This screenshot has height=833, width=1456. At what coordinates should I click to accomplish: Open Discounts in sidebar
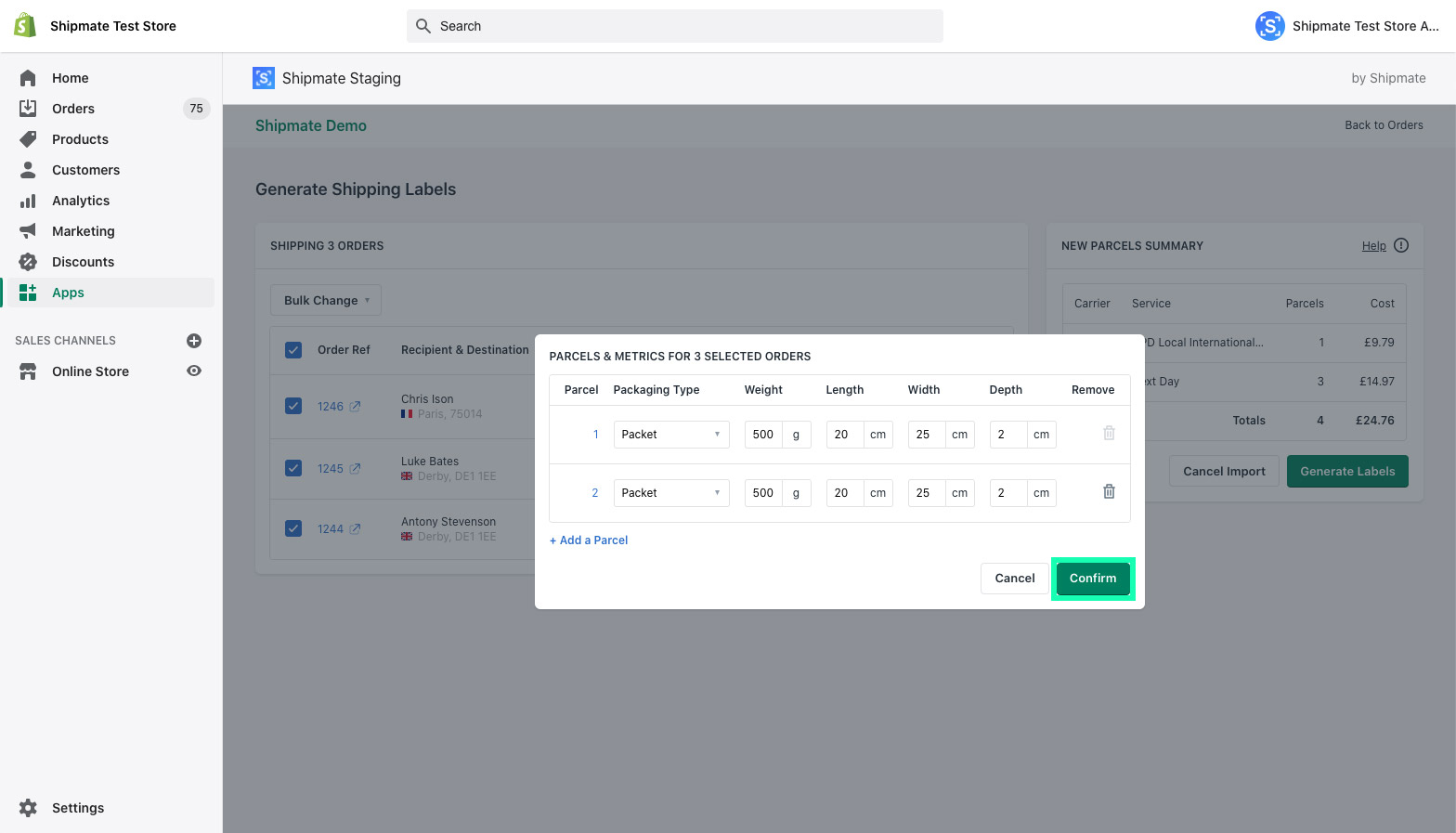click(x=83, y=262)
